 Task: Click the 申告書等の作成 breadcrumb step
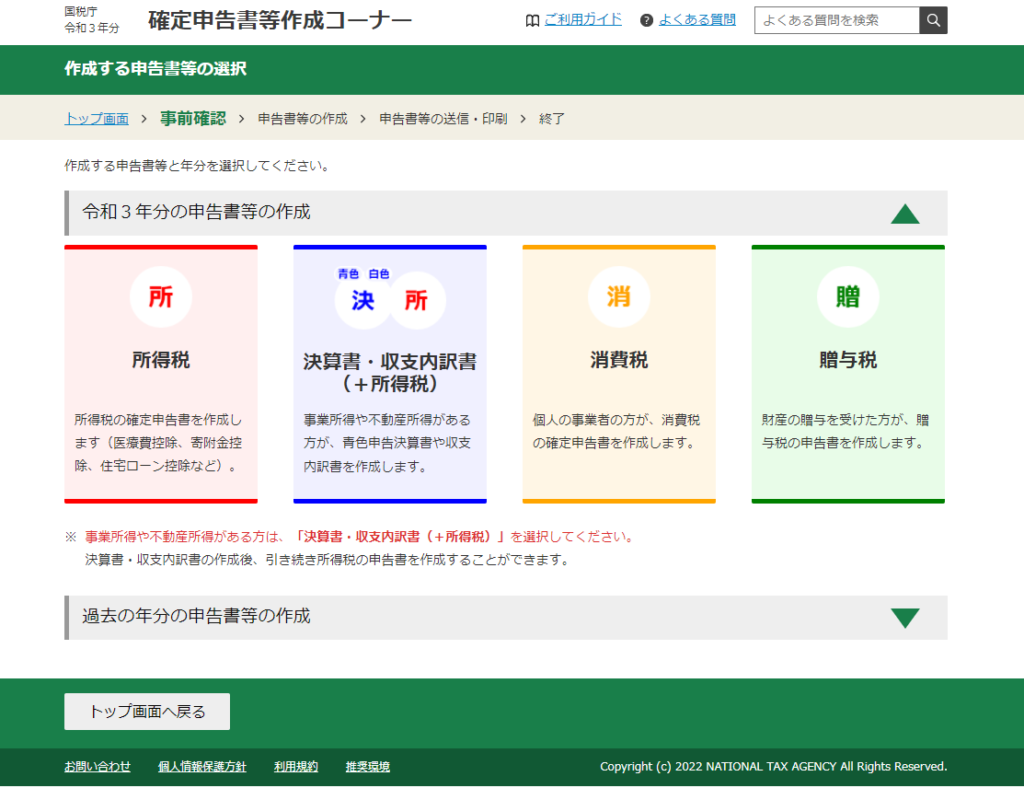302,119
